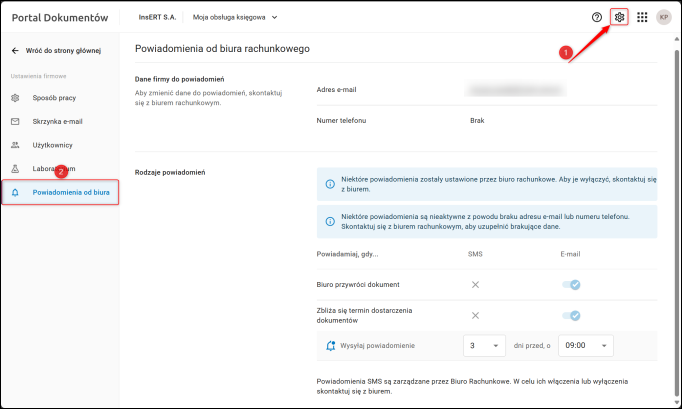Click the Laboratorium flask icon
Screen dimensions: 682x409
15,169
